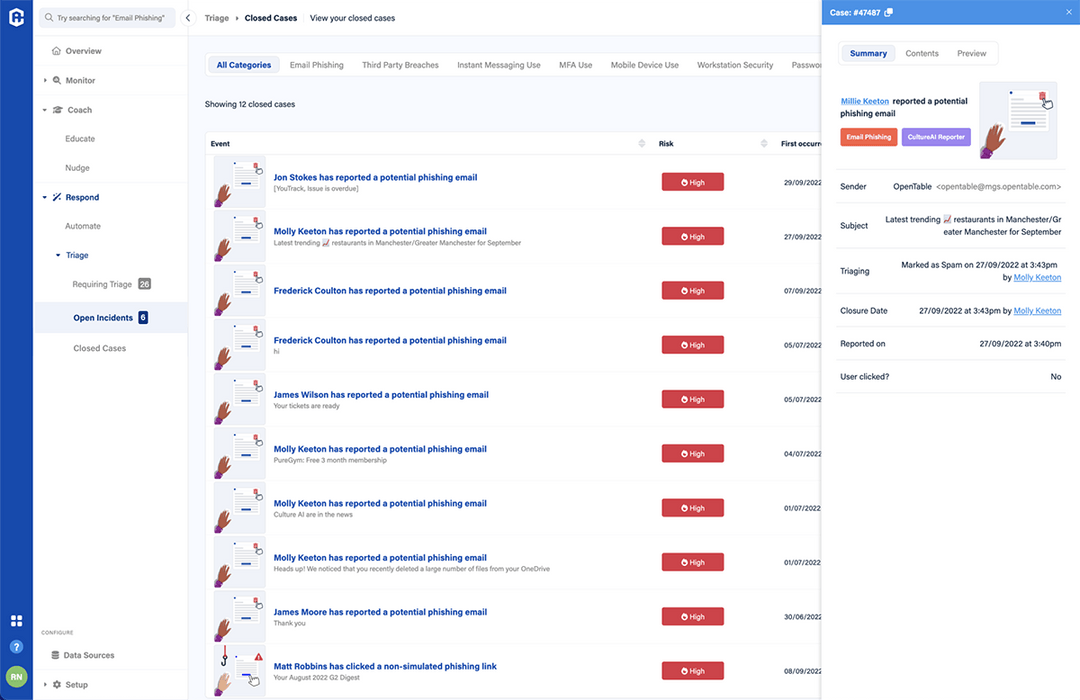
Task: Open the MFA Use category tab
Action: [x=575, y=64]
